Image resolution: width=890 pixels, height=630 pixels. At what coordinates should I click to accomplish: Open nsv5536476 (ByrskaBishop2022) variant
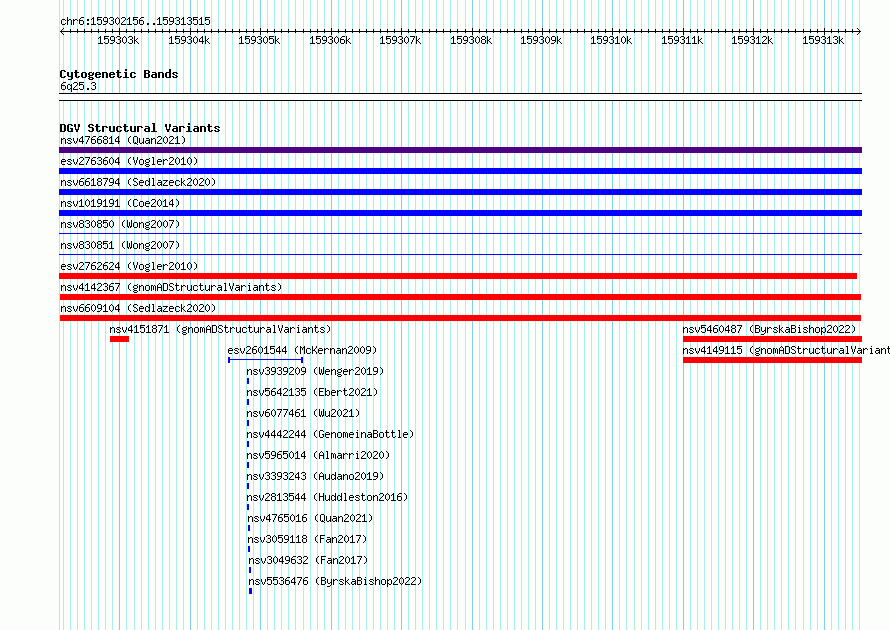(x=335, y=581)
